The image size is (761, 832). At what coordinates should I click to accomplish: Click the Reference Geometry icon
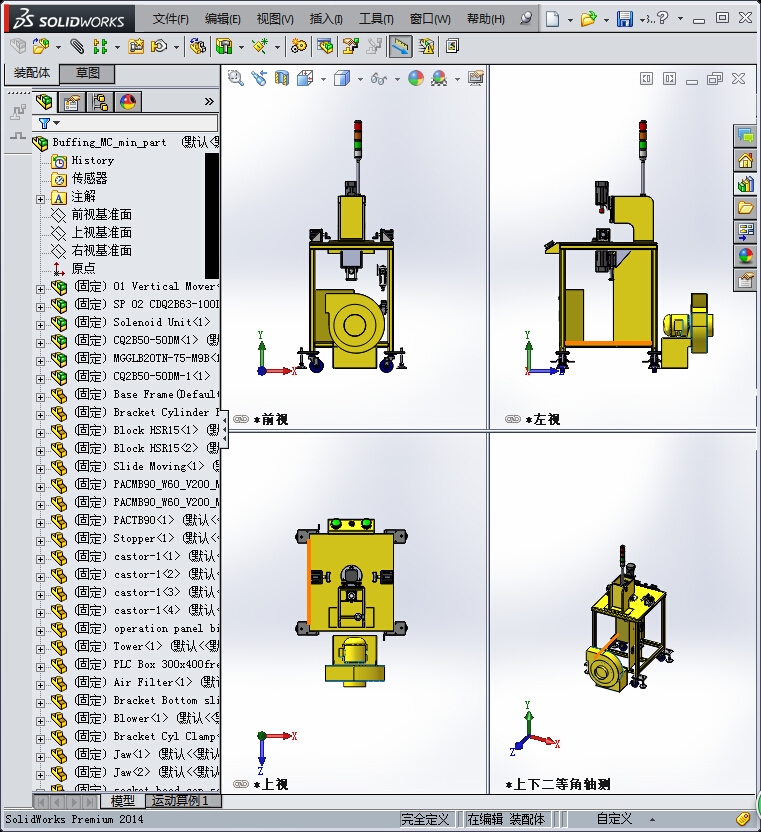pyautogui.click(x=260, y=47)
